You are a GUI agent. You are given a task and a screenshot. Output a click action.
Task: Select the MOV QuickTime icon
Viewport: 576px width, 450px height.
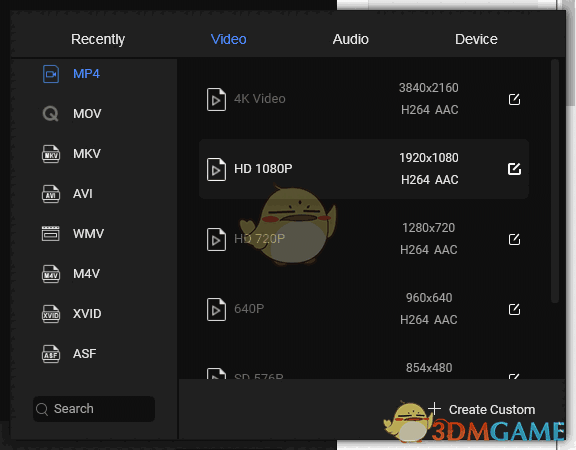[x=51, y=114]
